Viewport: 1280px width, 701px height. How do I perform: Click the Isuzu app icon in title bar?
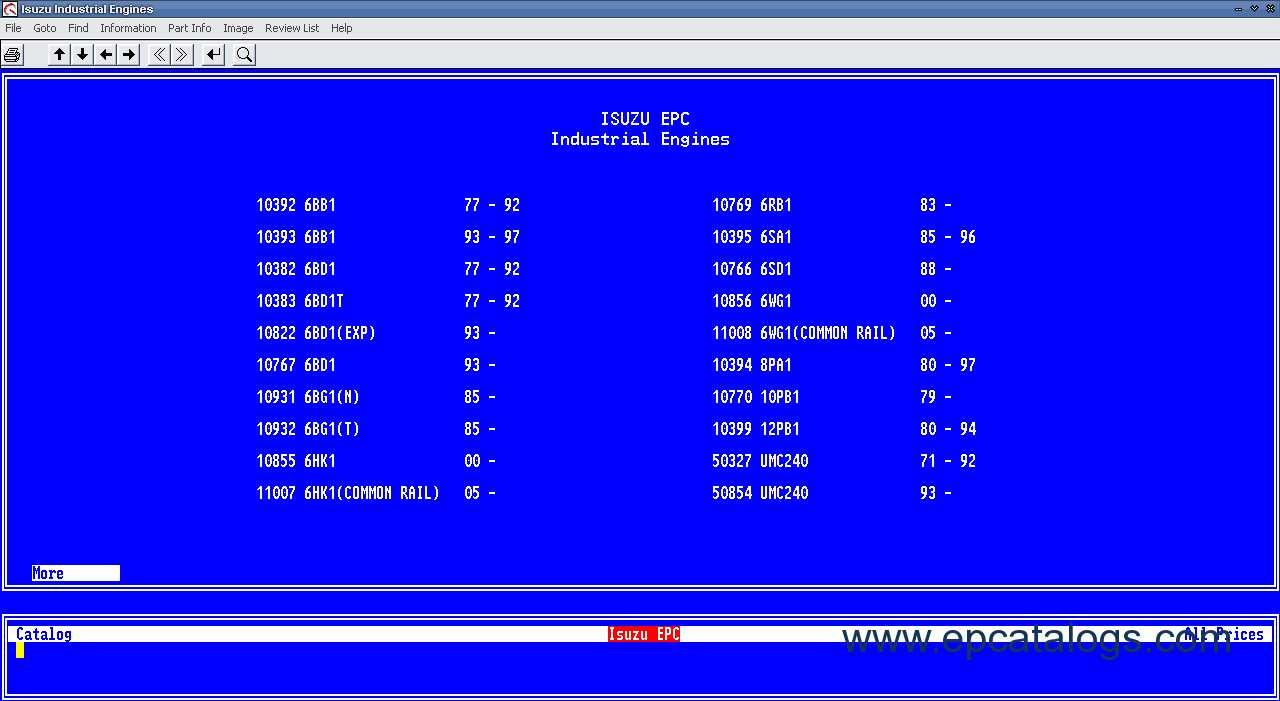[x=9, y=9]
